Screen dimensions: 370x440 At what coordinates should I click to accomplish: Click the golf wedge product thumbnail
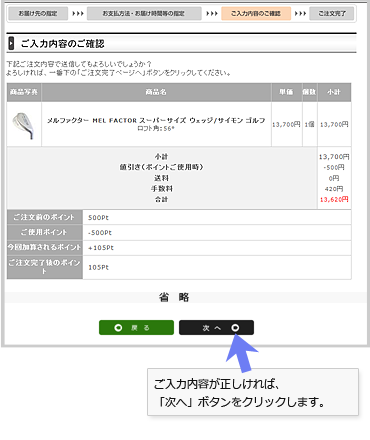click(x=24, y=125)
